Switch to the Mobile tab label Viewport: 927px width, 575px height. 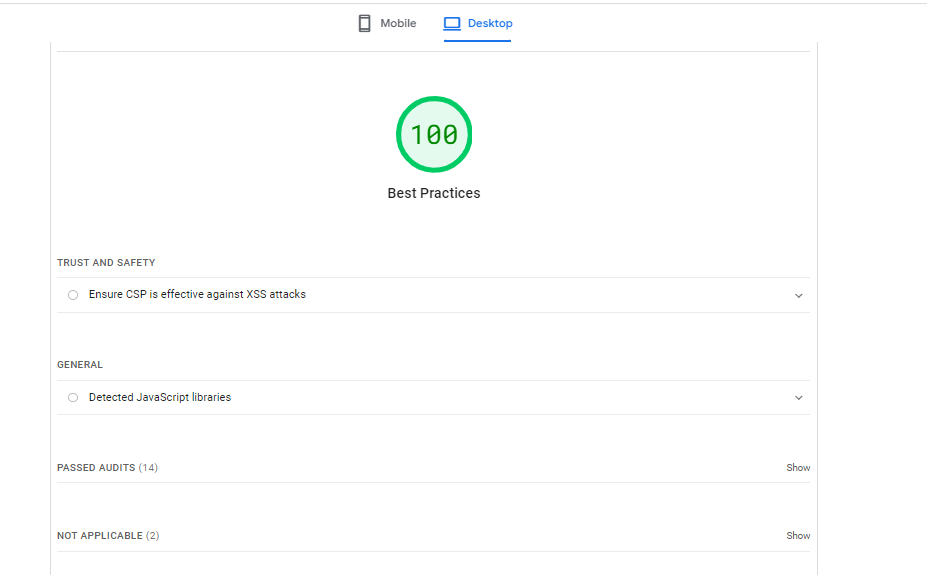click(398, 23)
